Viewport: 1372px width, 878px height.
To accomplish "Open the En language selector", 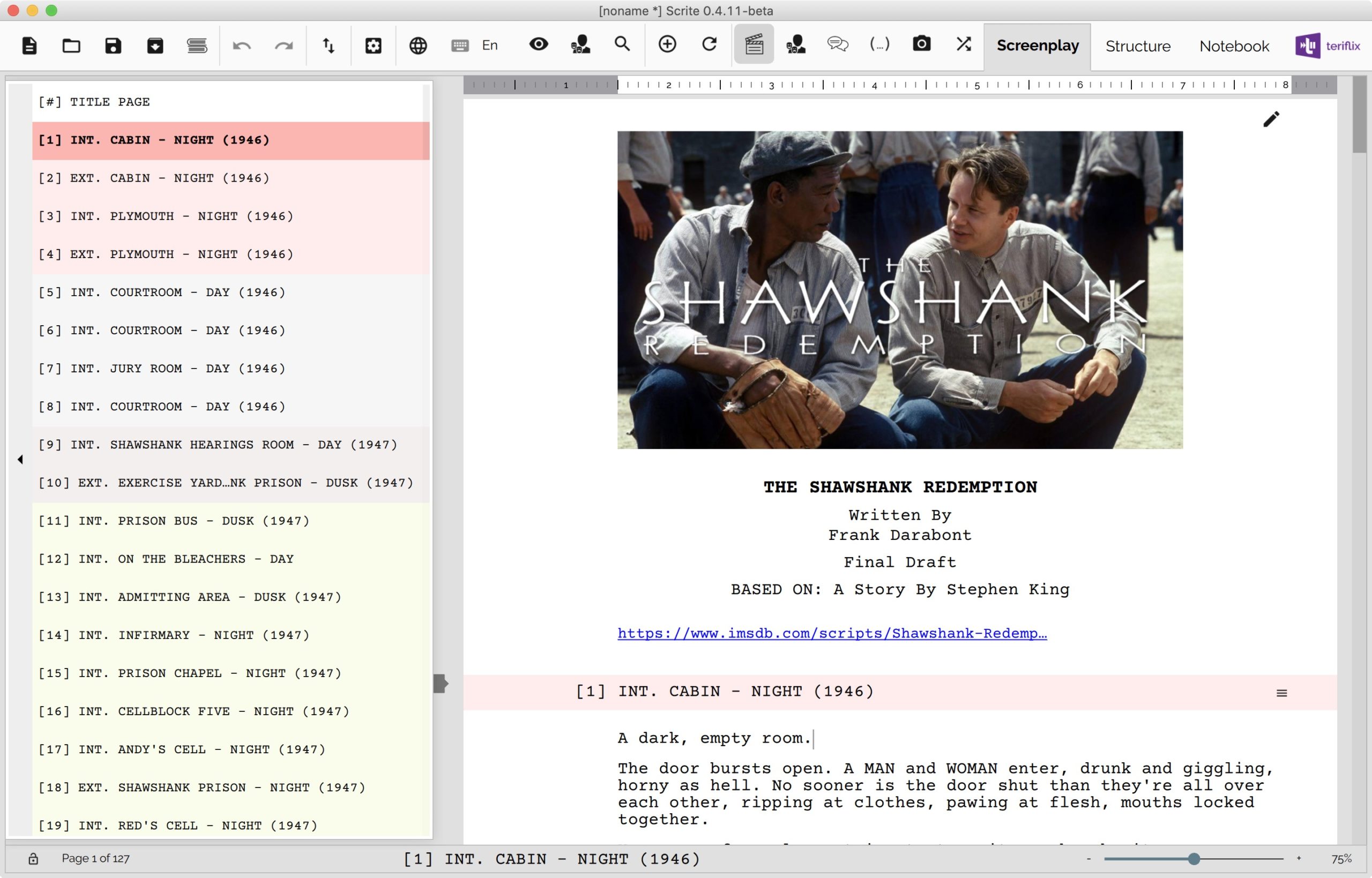I will [490, 45].
